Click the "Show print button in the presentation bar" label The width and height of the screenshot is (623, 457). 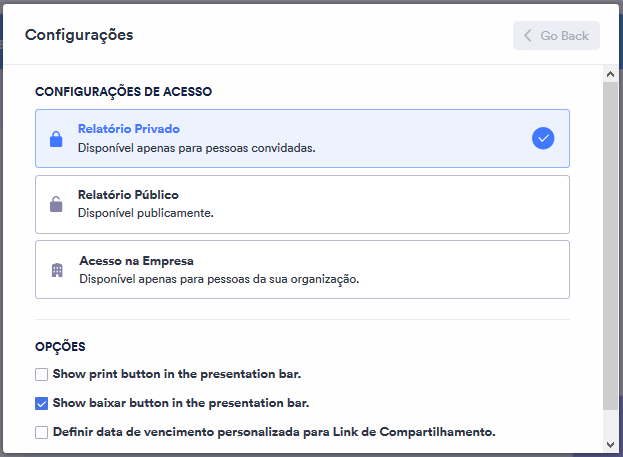[x=177, y=375]
